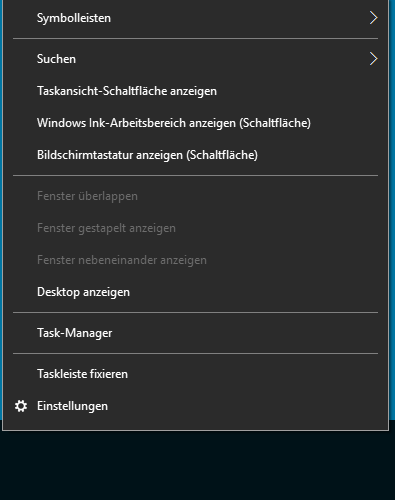Click the empty taskbar area below the menu
395x500 pixels.
click(197, 465)
